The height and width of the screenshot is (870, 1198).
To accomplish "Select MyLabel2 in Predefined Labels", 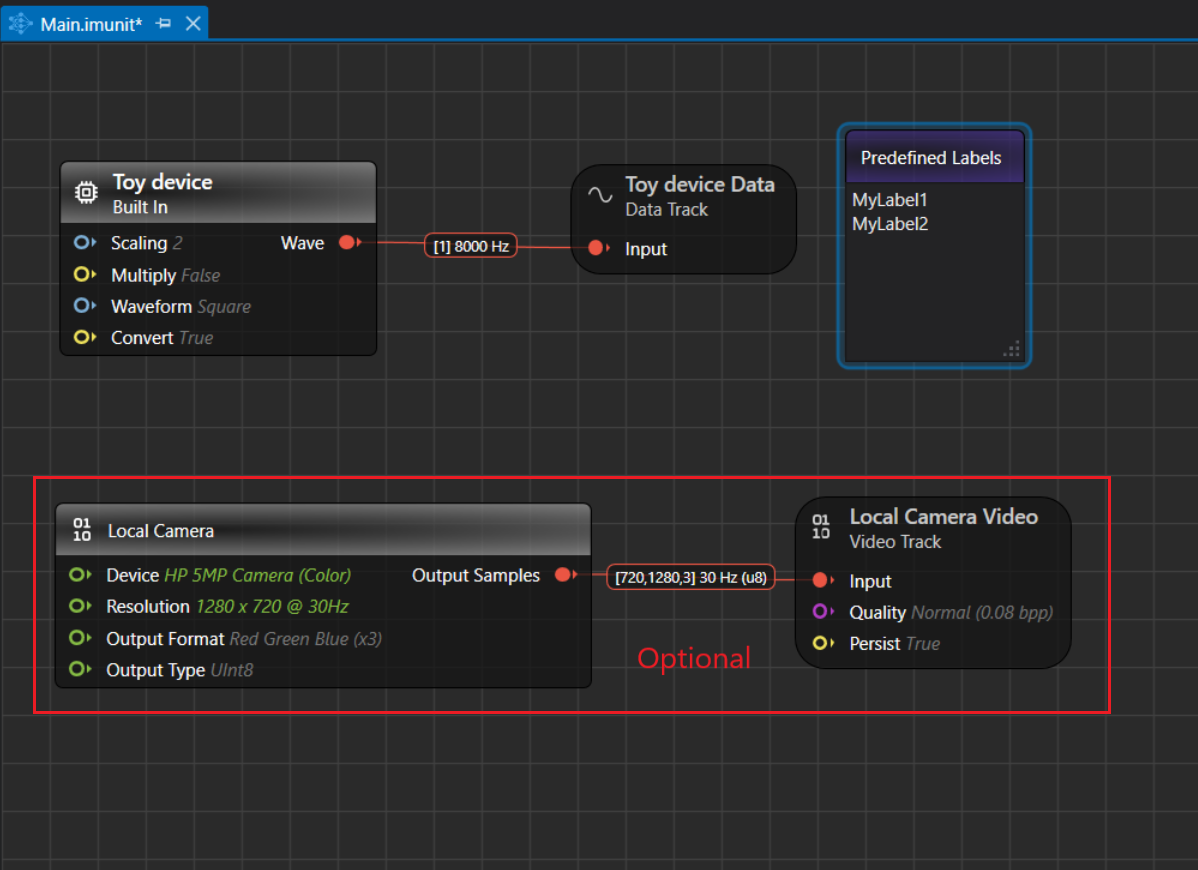I will tap(890, 224).
